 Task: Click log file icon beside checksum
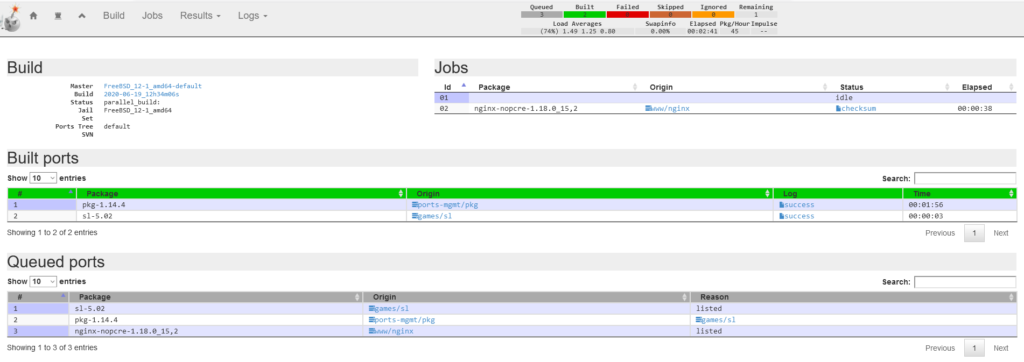(839, 108)
